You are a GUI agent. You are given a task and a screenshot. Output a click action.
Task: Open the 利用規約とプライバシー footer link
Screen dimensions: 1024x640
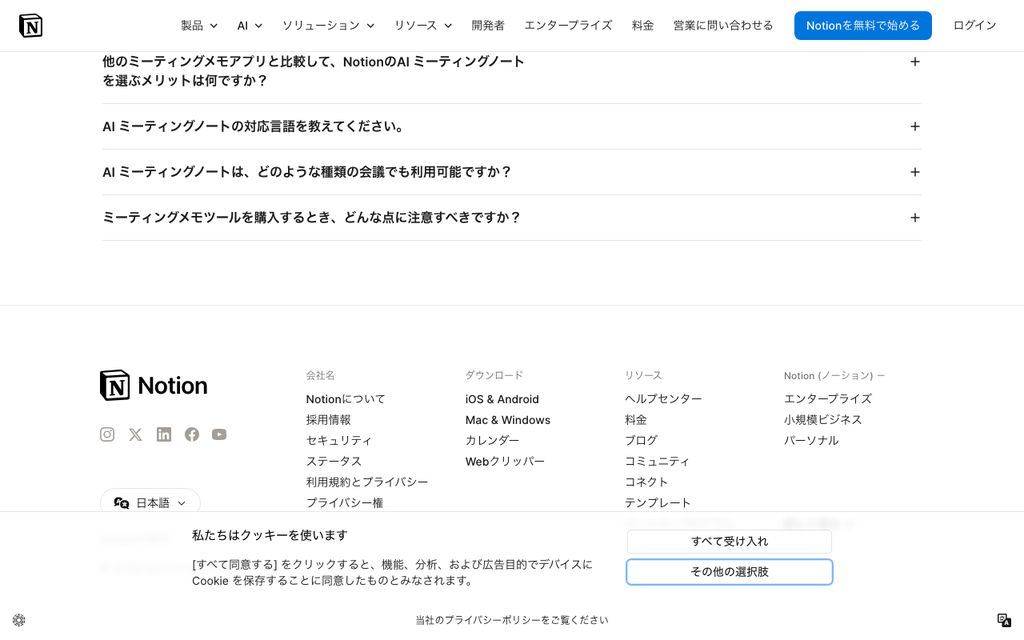(367, 482)
